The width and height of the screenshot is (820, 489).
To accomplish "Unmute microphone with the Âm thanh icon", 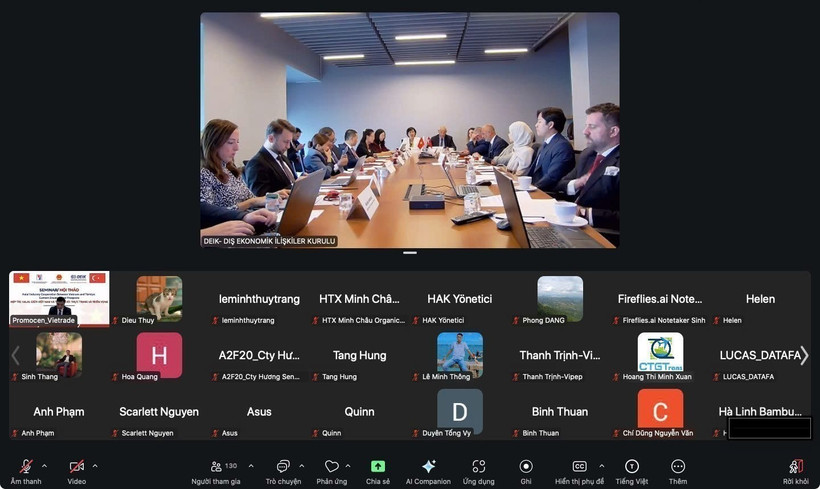I will (x=26, y=467).
